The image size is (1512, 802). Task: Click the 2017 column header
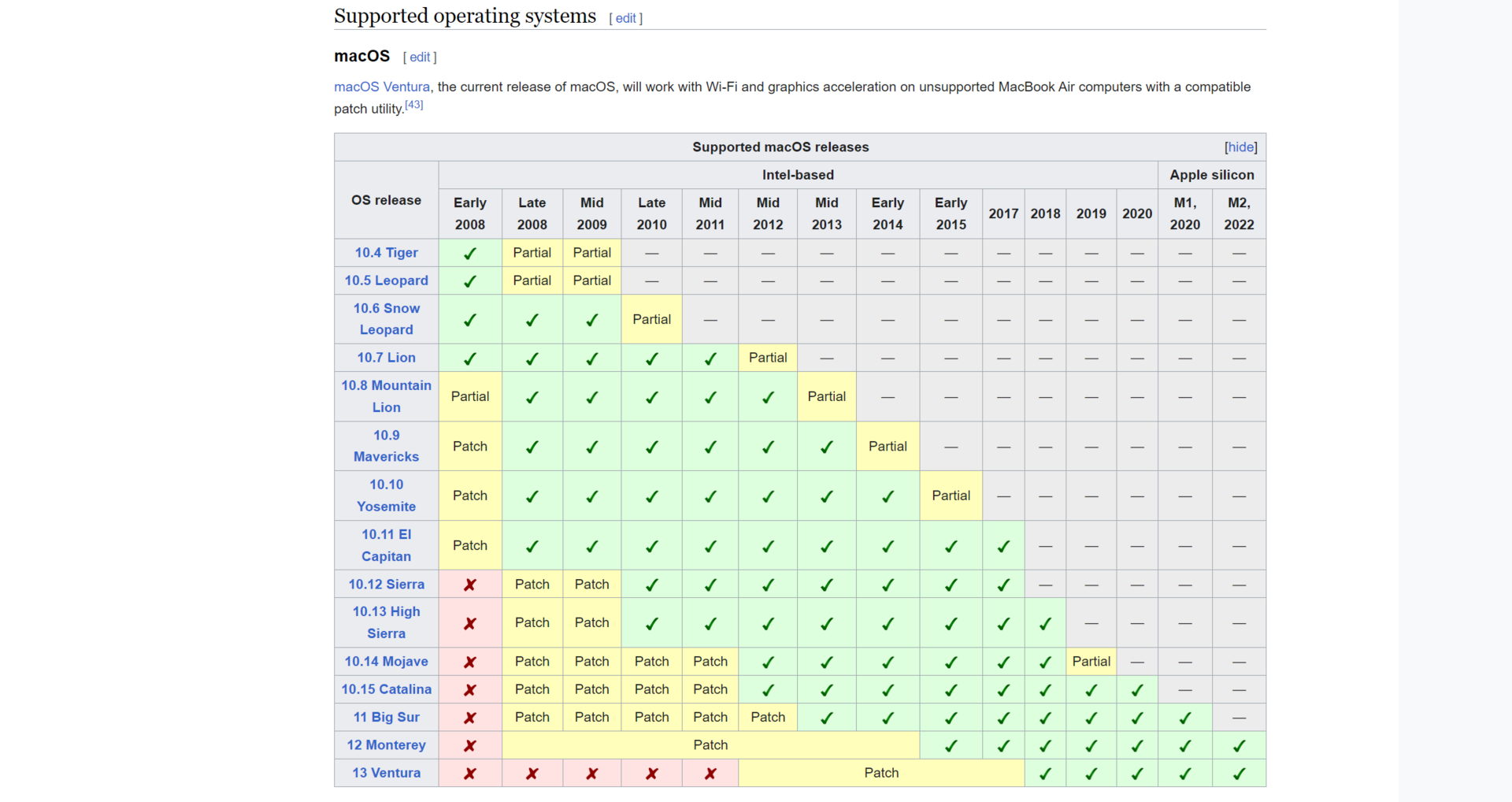(x=1003, y=213)
